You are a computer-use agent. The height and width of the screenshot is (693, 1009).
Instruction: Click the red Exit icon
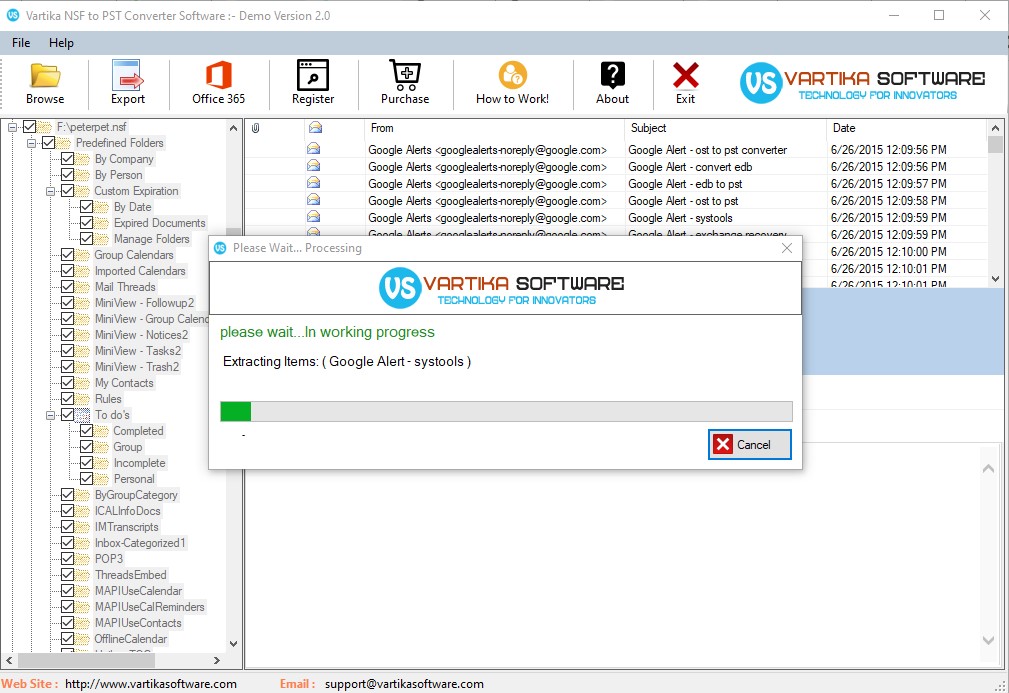click(685, 75)
